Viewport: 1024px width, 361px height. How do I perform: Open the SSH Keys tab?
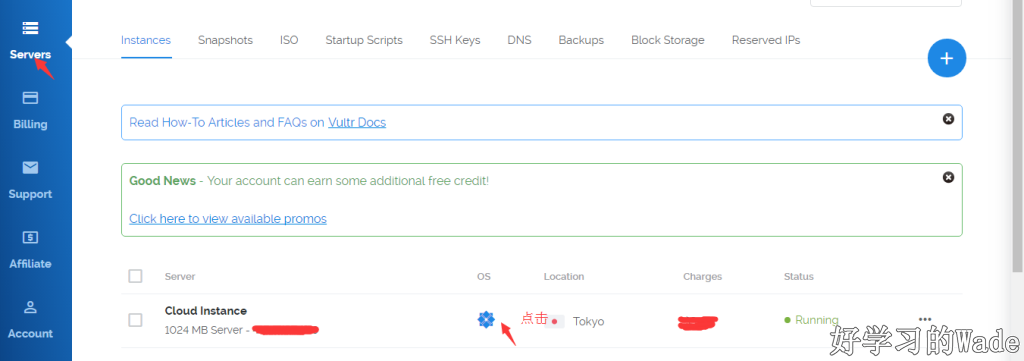455,40
